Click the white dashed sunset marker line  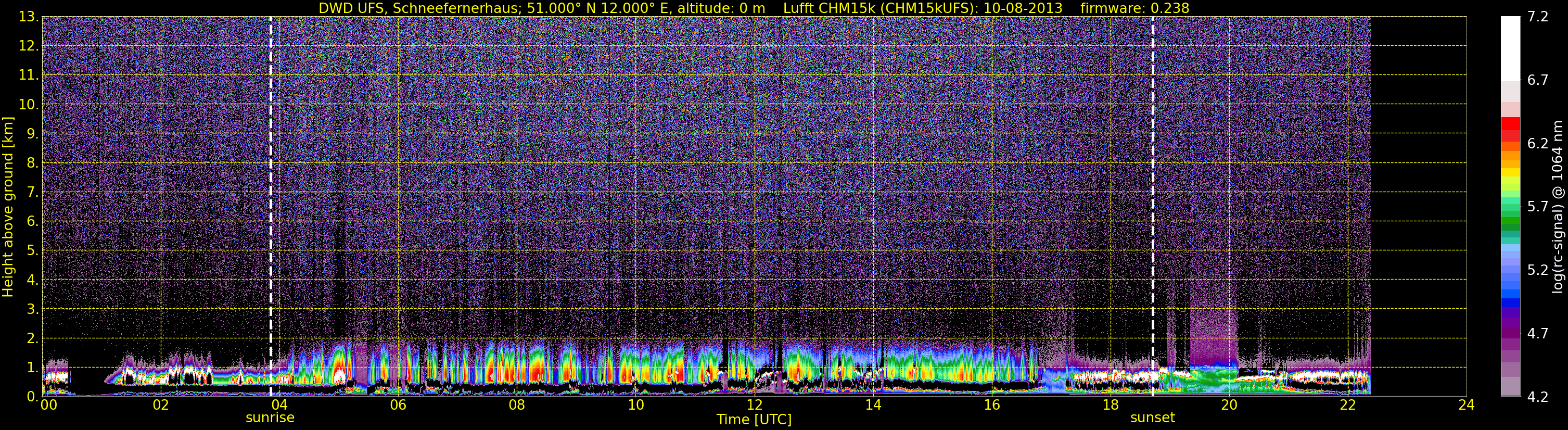point(1153,206)
